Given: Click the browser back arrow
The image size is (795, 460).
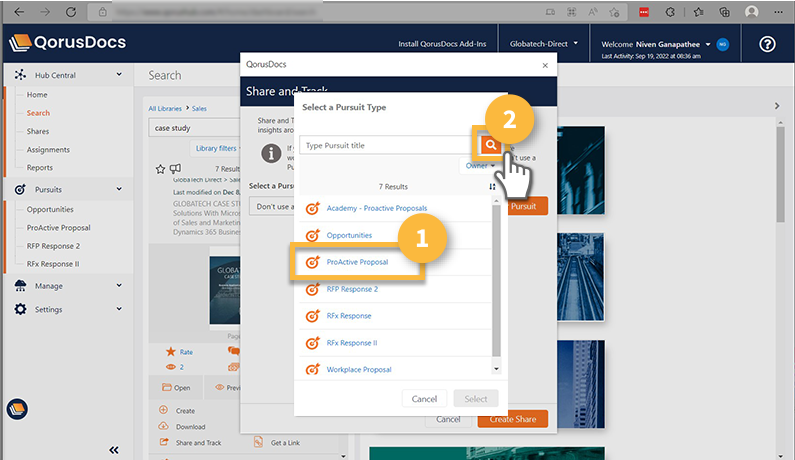Looking at the screenshot, I should point(19,12).
